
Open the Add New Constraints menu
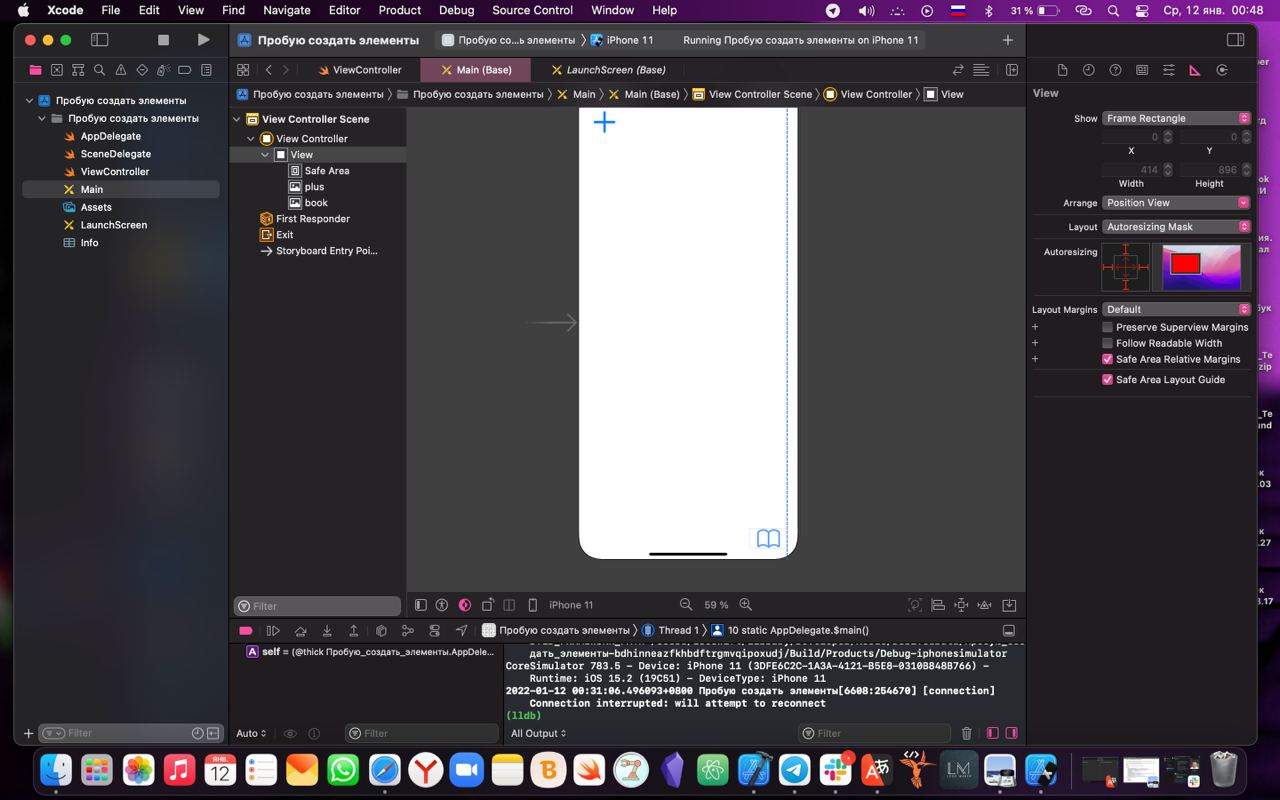[x=961, y=605]
